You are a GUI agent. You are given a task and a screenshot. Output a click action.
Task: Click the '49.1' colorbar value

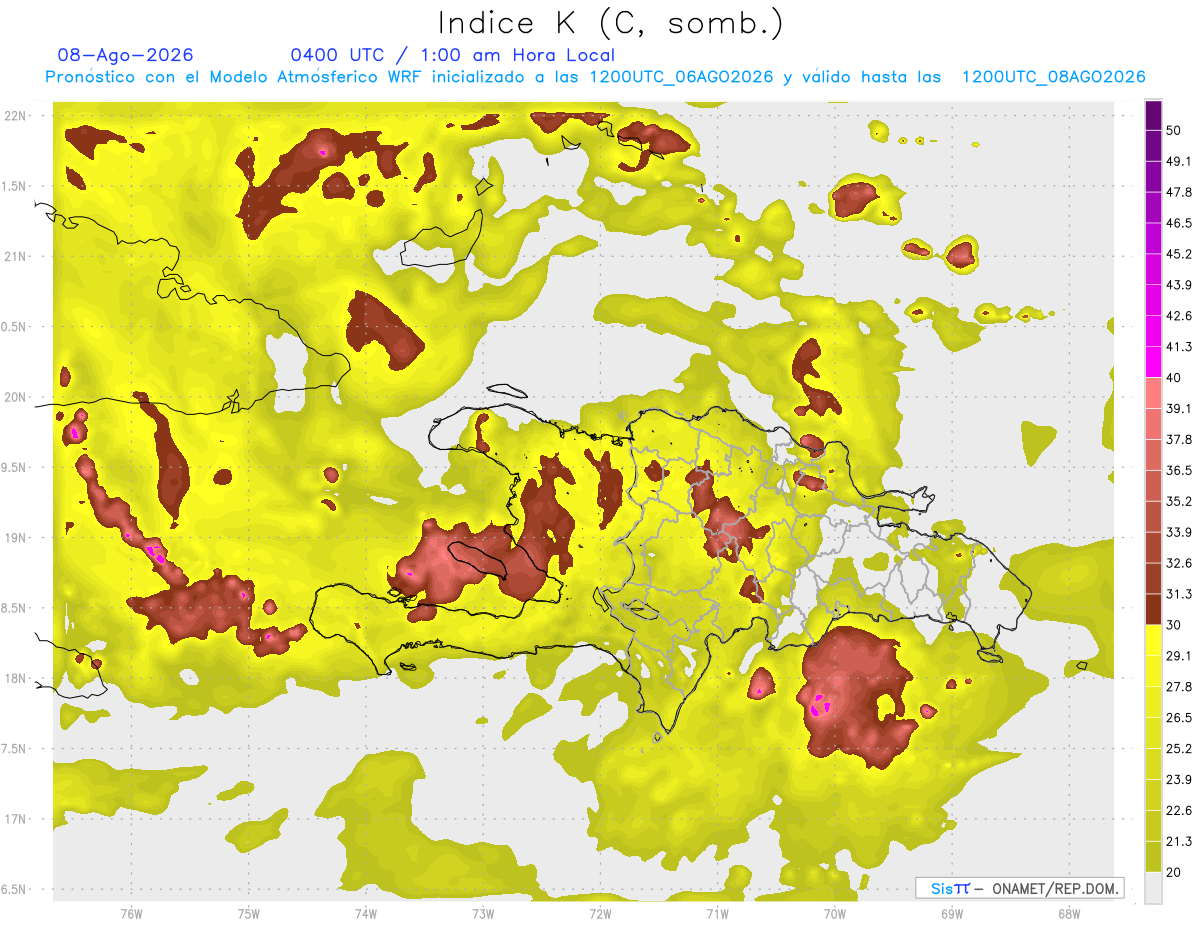1180,161
